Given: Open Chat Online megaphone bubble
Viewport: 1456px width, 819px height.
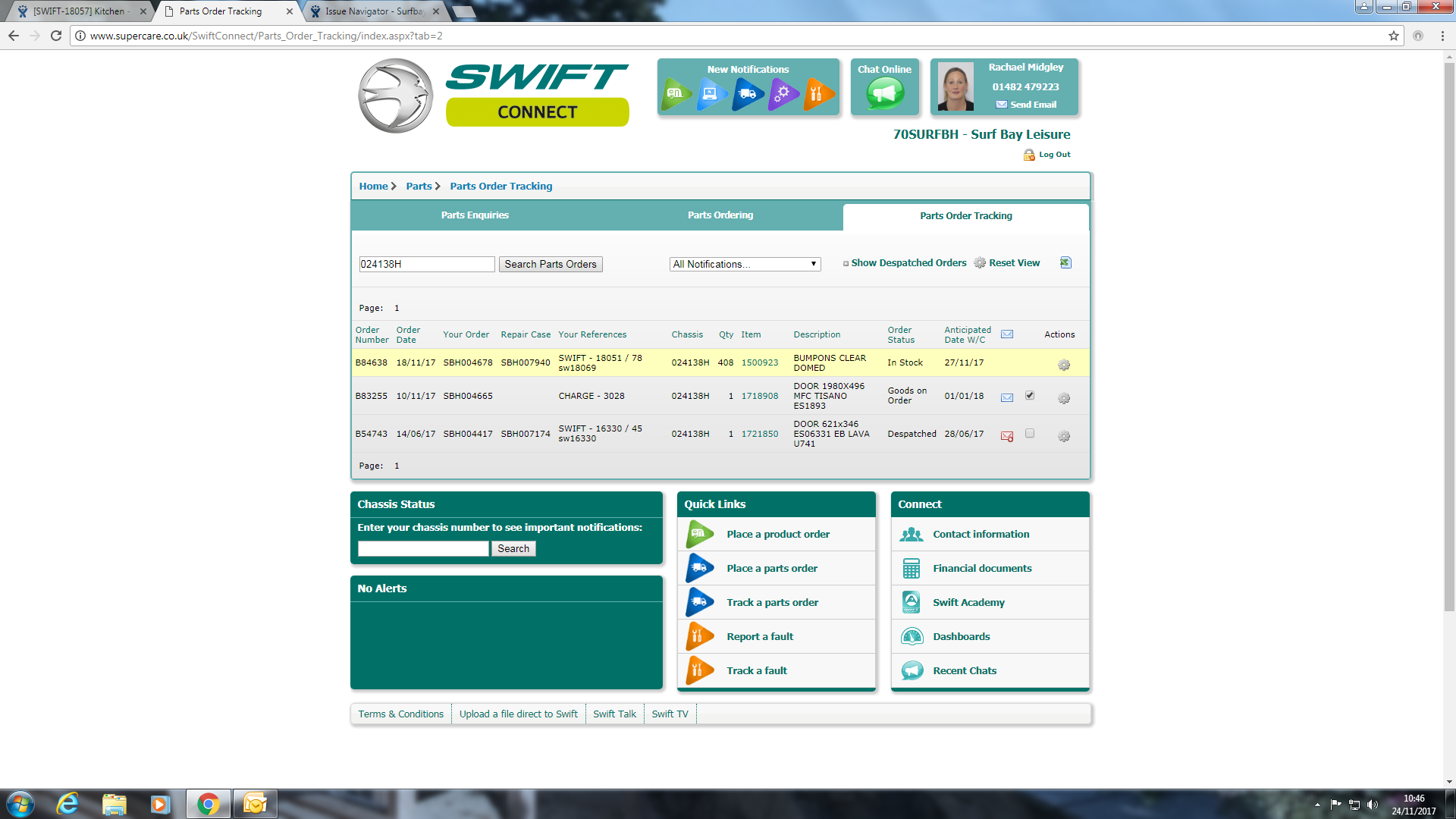Looking at the screenshot, I should [x=884, y=94].
